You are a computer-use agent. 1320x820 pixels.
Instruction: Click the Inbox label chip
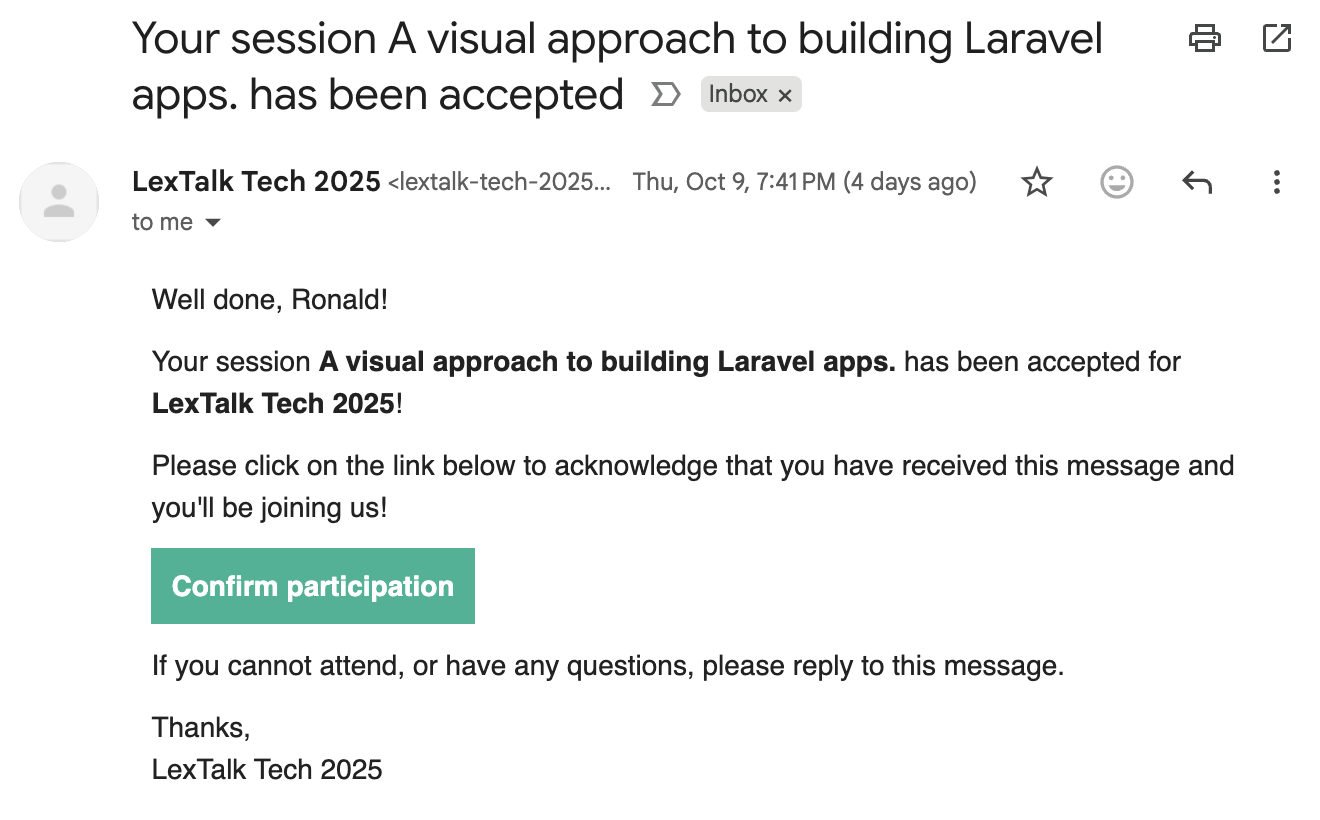[x=738, y=95]
